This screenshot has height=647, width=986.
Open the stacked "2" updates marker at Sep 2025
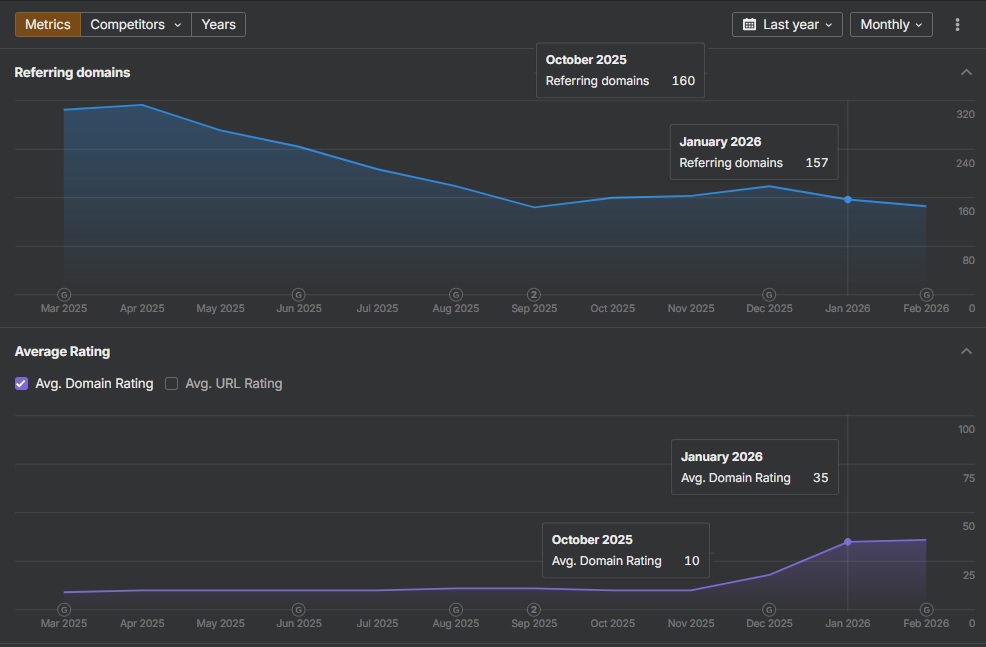point(533,295)
